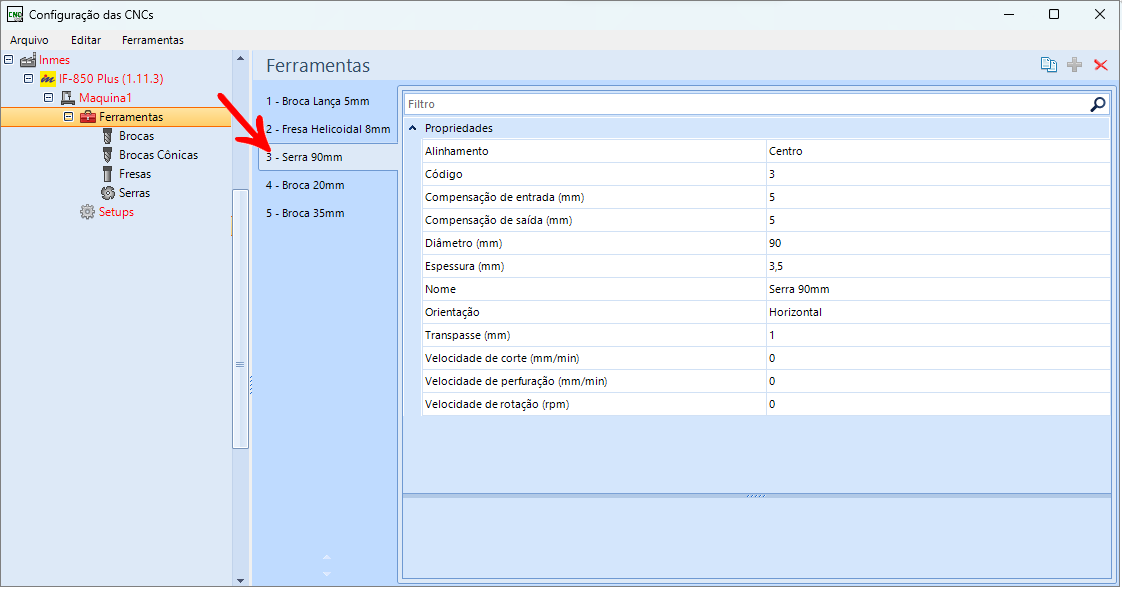
Task: Open the Ferramentas menu in the menu bar
Action: click(x=152, y=40)
